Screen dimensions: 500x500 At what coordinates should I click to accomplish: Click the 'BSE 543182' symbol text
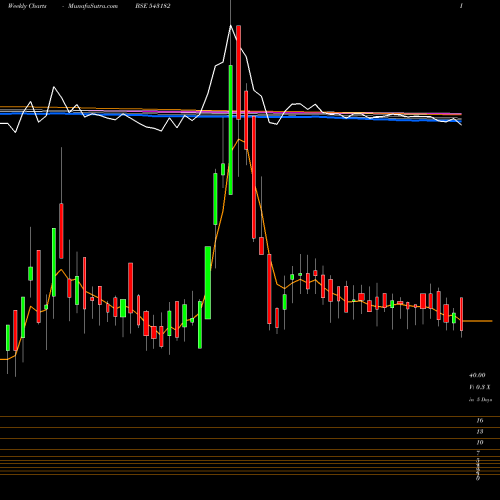(153, 6)
